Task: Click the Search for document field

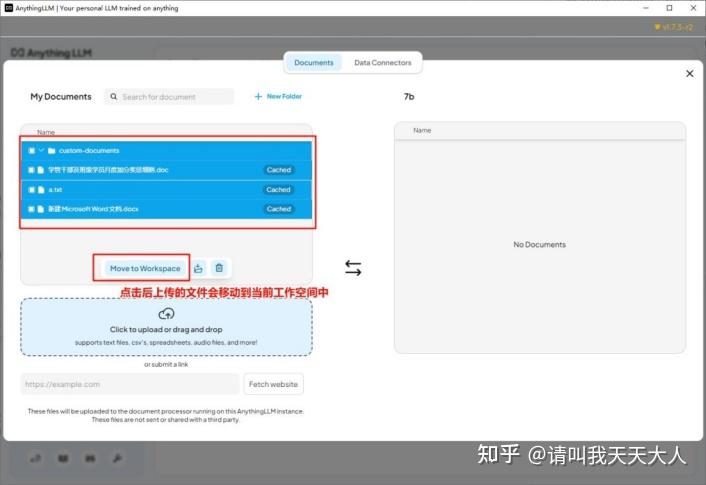Action: (x=169, y=97)
